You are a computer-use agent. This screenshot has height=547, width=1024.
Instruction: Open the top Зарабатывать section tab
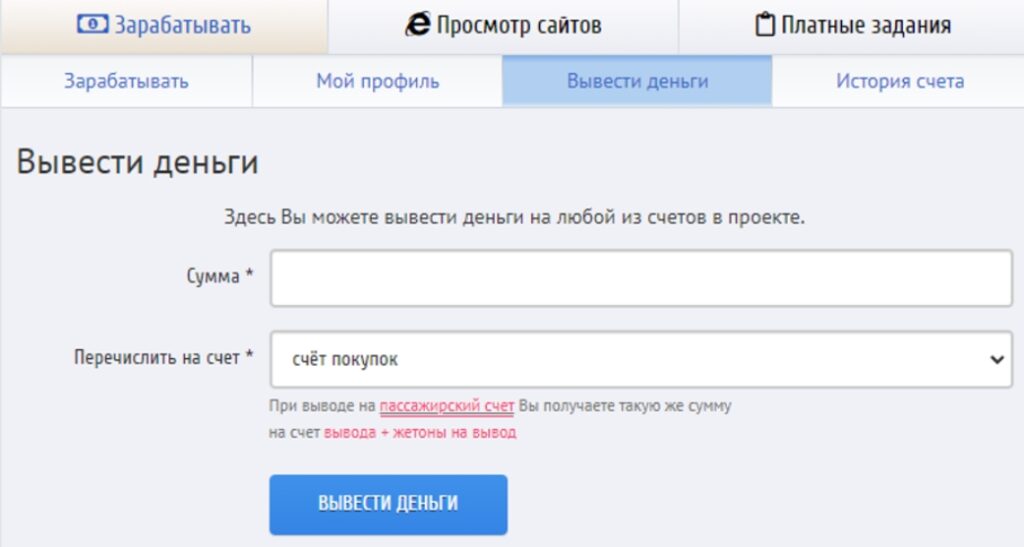(x=164, y=26)
